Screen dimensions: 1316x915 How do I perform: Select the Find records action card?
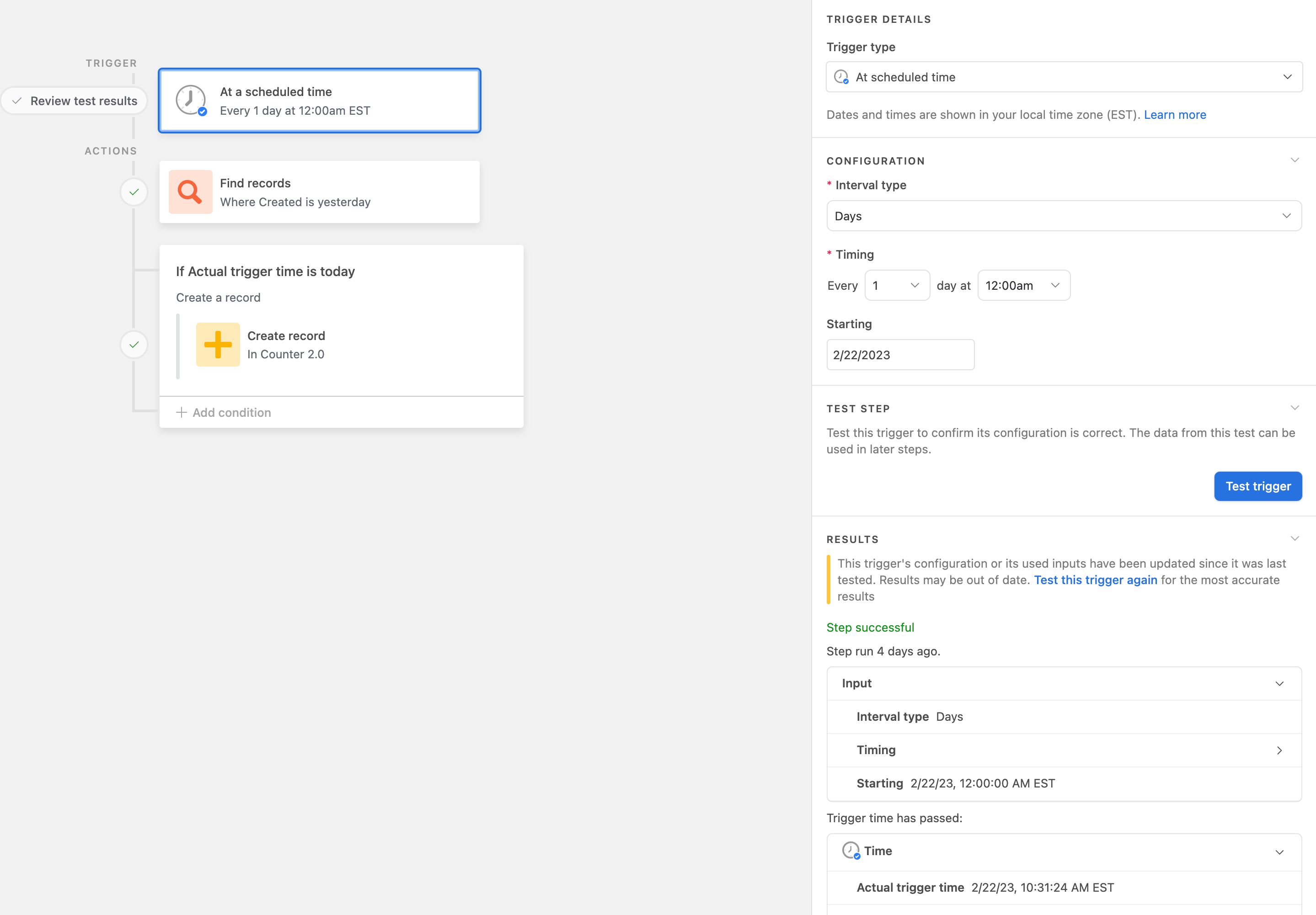tap(319, 192)
